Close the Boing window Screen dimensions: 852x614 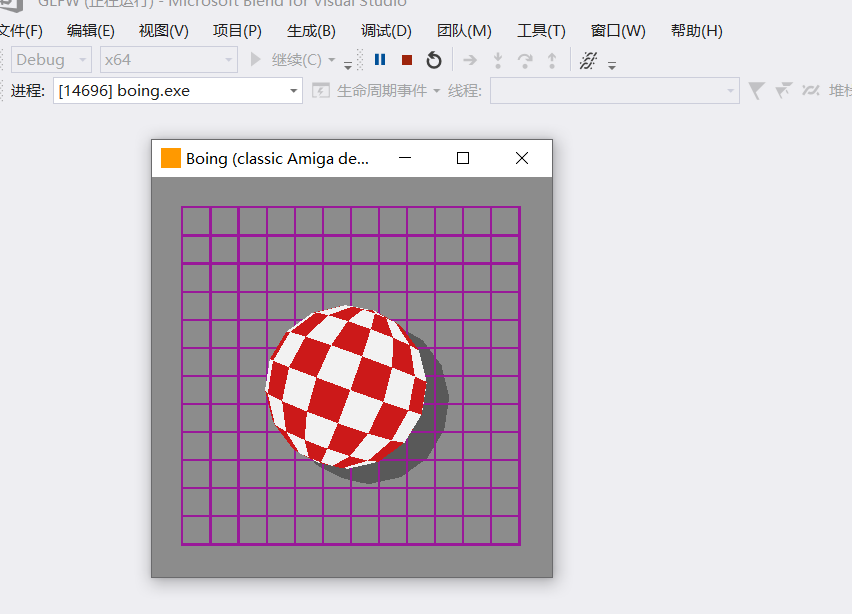pyautogui.click(x=522, y=158)
